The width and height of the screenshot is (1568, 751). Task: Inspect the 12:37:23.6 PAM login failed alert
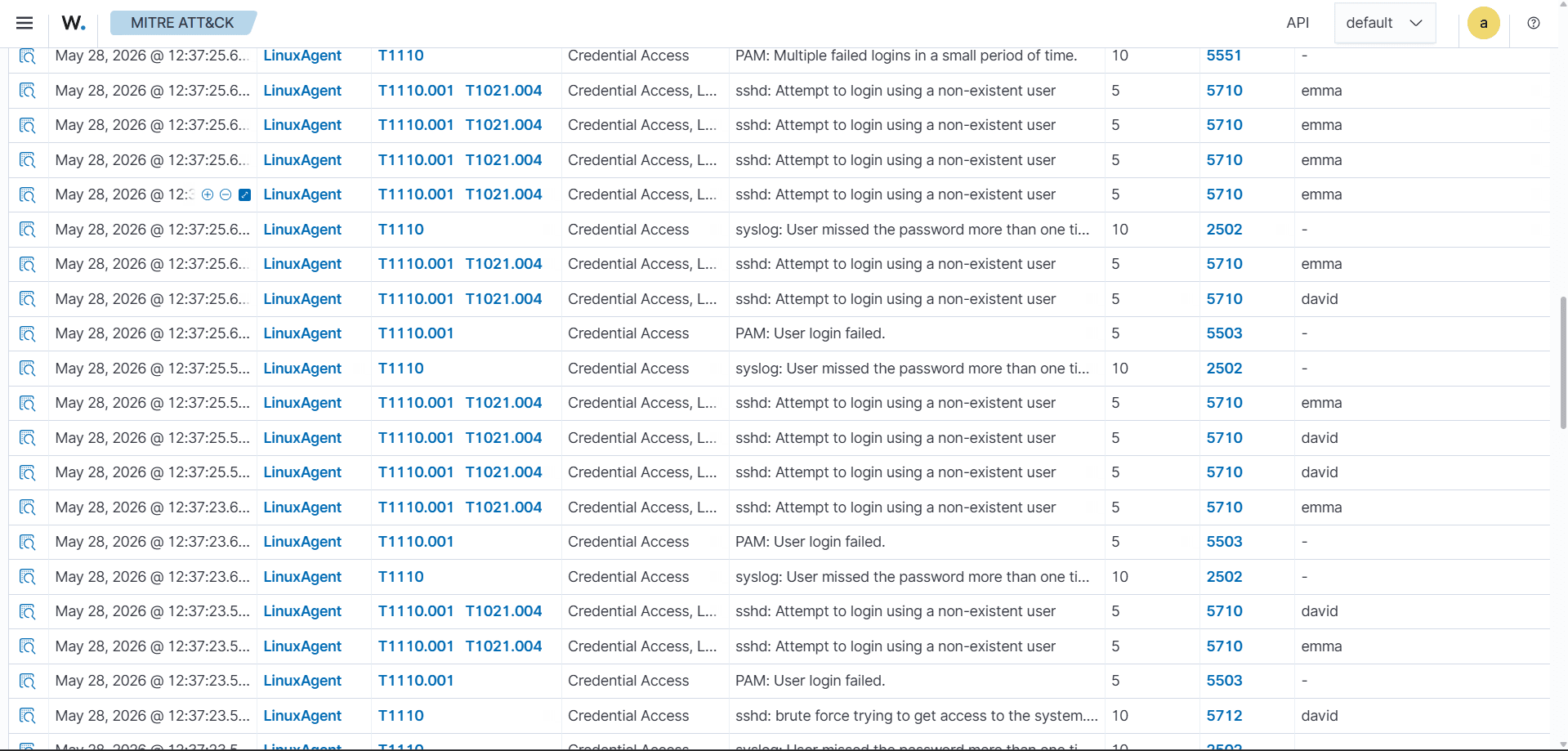click(x=28, y=542)
